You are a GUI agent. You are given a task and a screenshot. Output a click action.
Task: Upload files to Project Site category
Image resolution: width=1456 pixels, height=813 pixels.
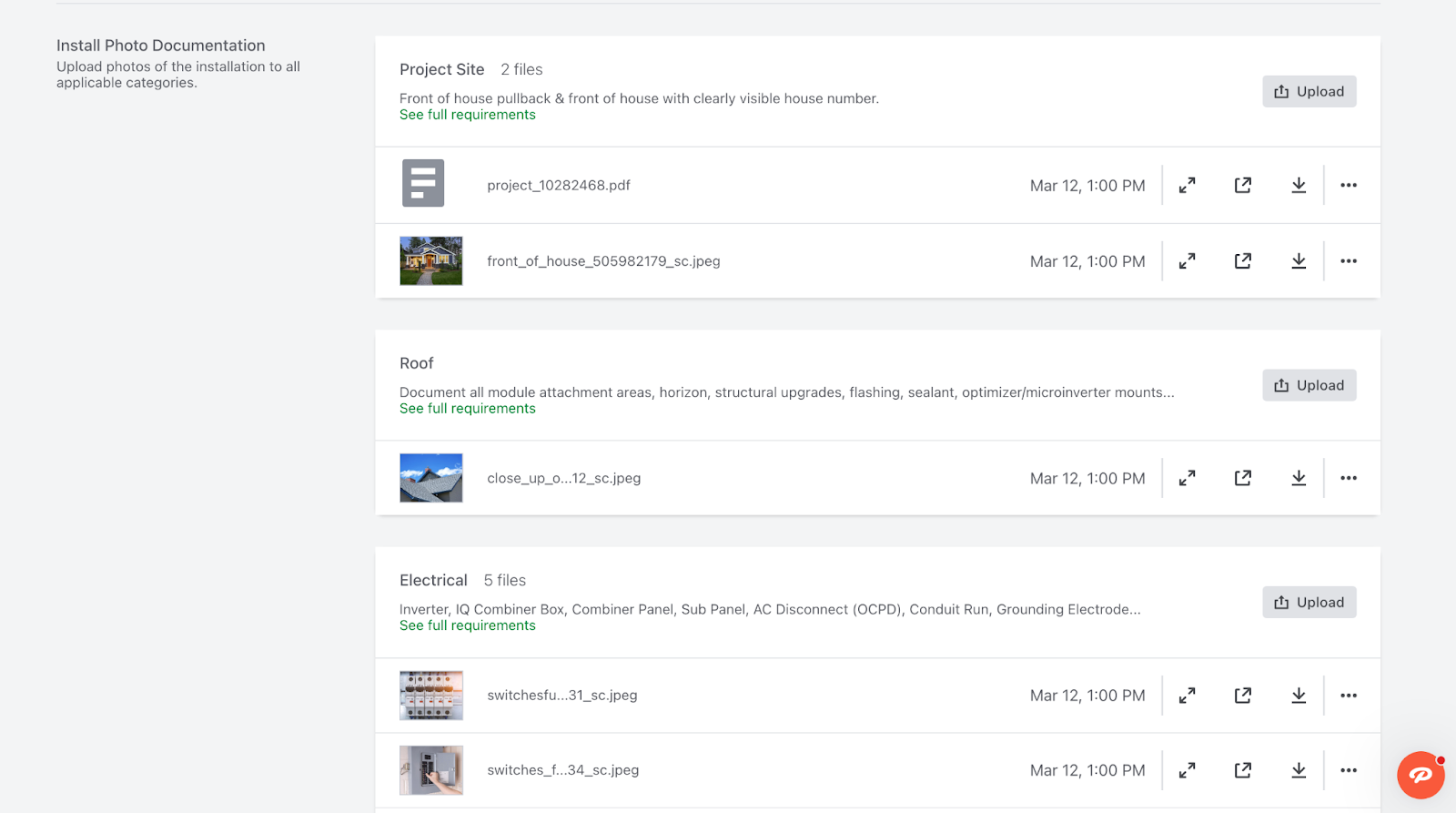tap(1309, 91)
